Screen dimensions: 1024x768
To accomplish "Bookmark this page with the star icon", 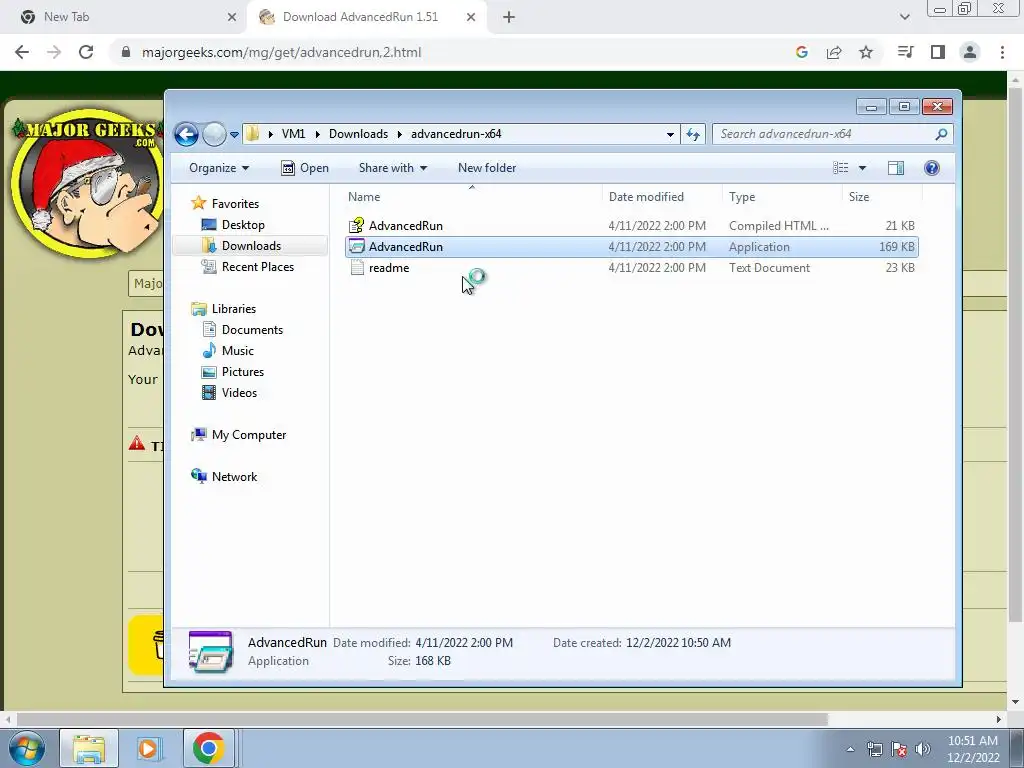I will [x=866, y=52].
